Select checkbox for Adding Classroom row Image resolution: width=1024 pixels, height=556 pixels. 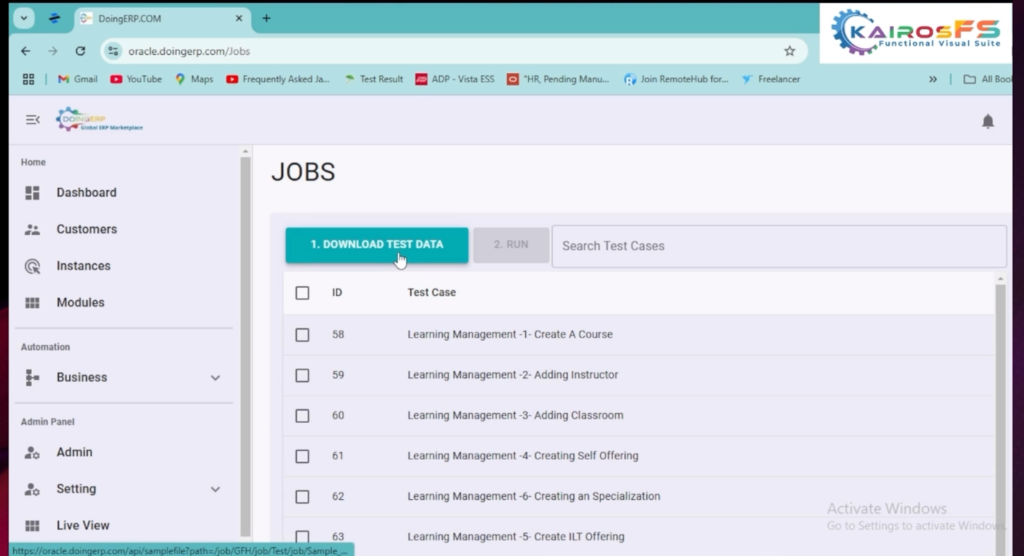(x=302, y=416)
